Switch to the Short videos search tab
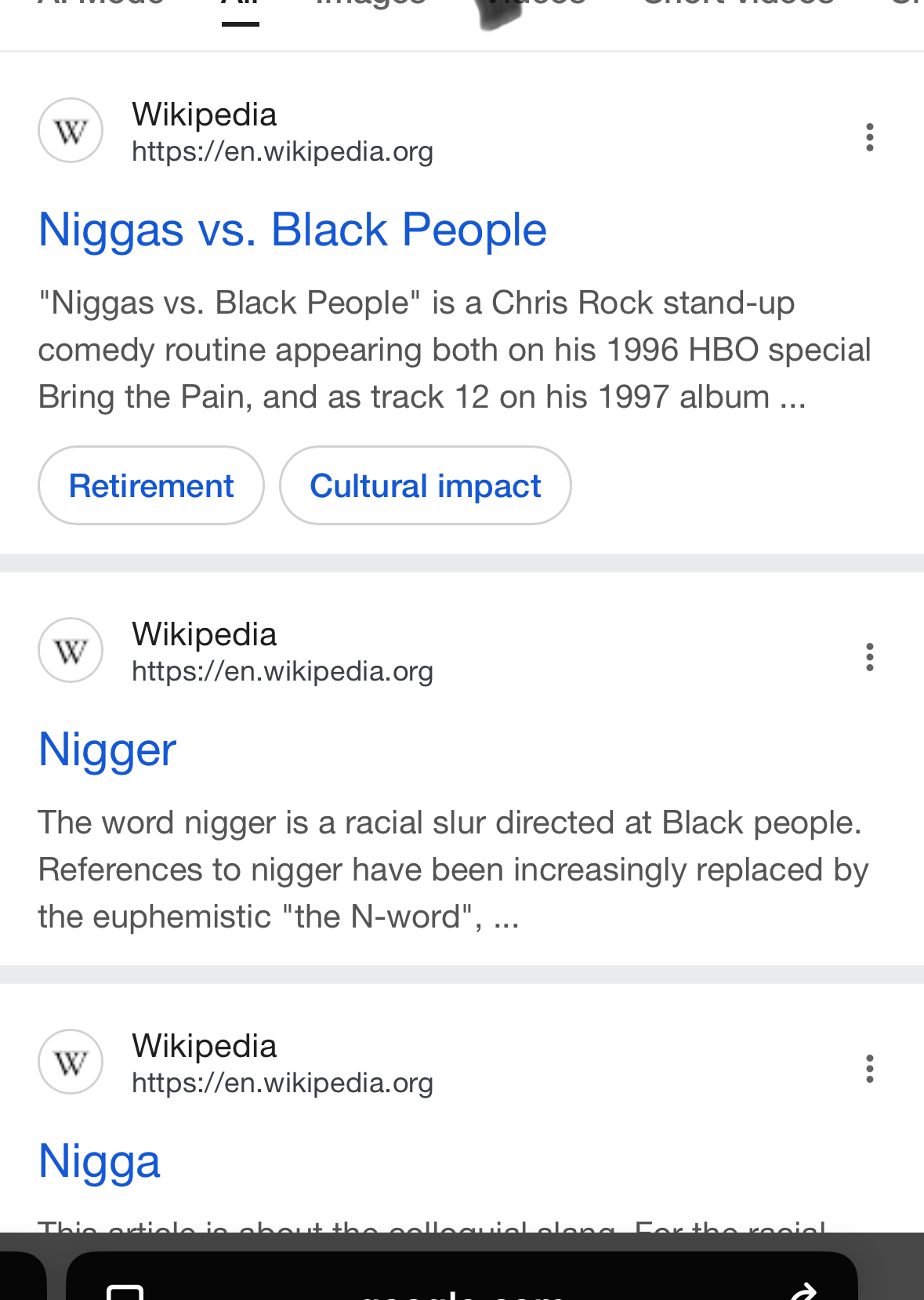The image size is (924, 1300). [x=738, y=5]
